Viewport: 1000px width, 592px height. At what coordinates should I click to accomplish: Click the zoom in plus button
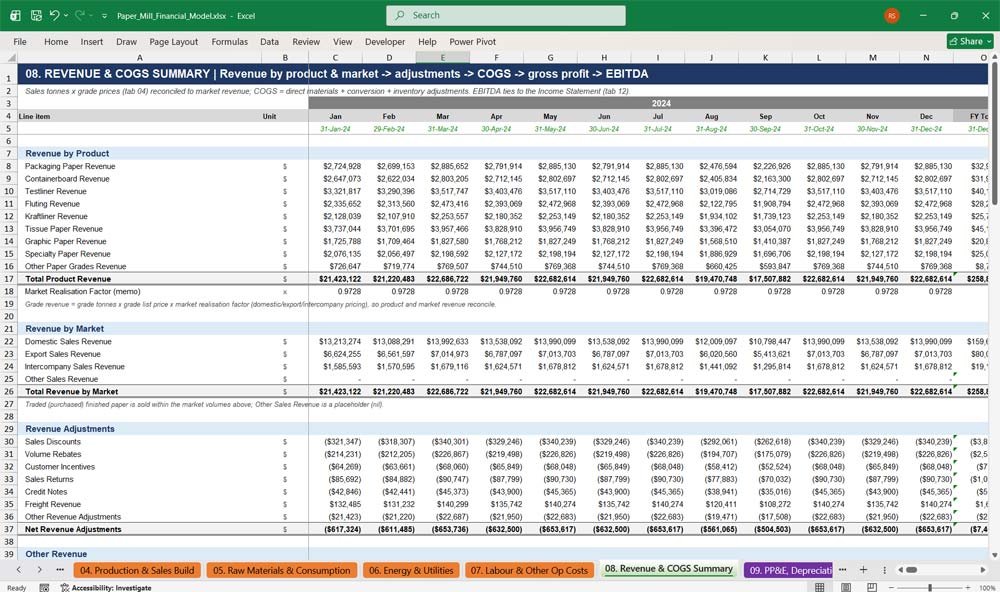point(967,587)
